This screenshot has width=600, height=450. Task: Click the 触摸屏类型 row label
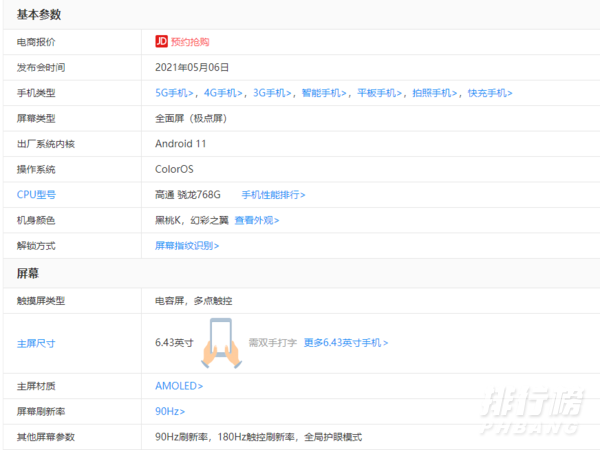pyautogui.click(x=41, y=301)
